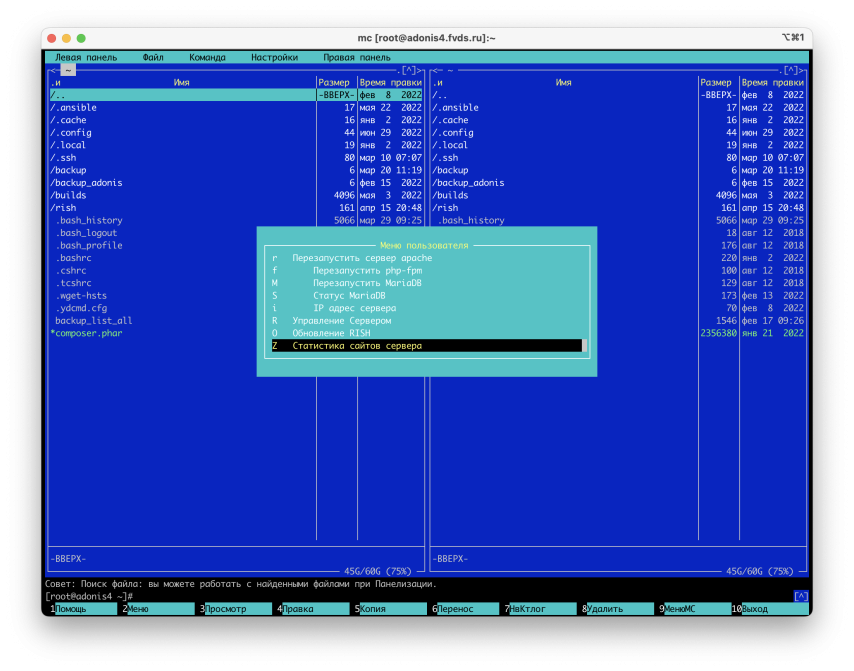Image resolution: width=854 pixels, height=671 pixels.
Task: Click right panel back arrow <
Action: 435,70
